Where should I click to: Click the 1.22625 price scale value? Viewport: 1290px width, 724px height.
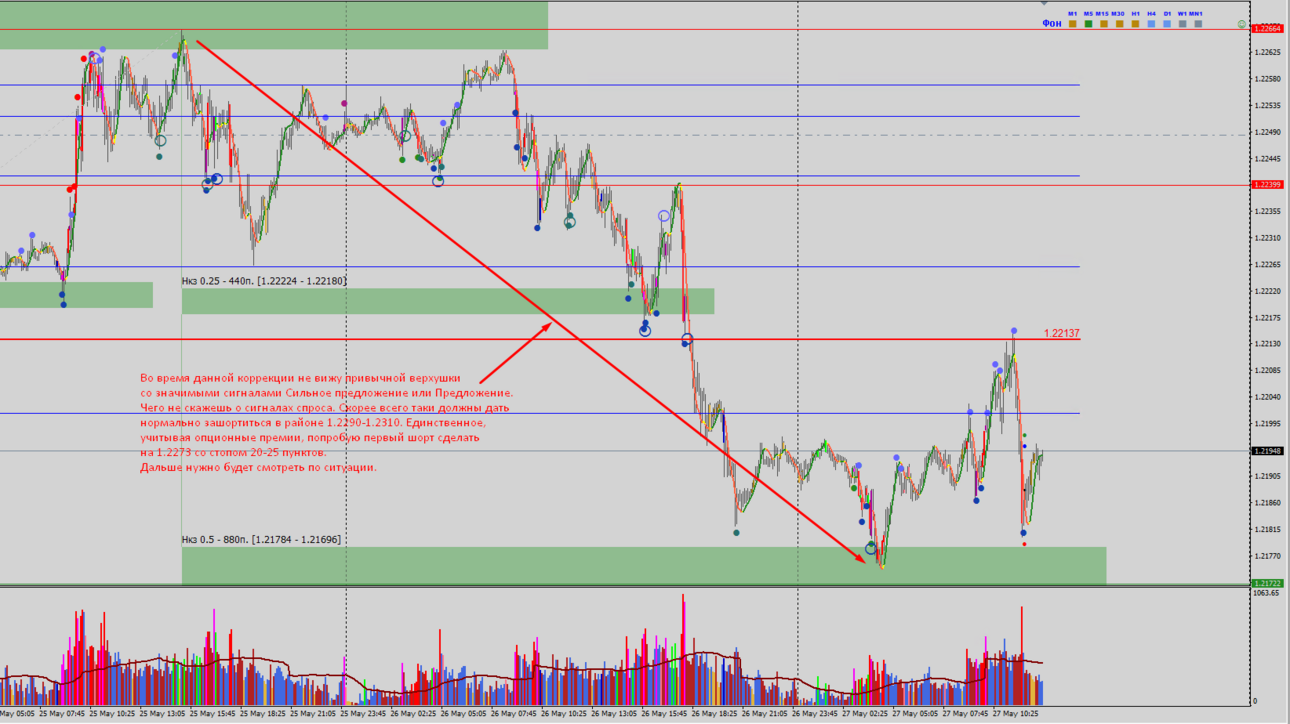coord(1267,52)
